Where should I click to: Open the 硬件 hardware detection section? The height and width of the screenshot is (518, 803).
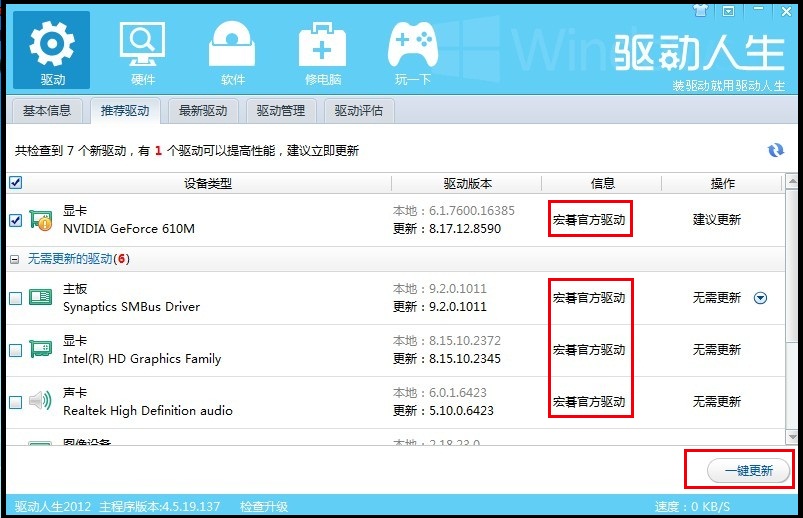[x=142, y=53]
